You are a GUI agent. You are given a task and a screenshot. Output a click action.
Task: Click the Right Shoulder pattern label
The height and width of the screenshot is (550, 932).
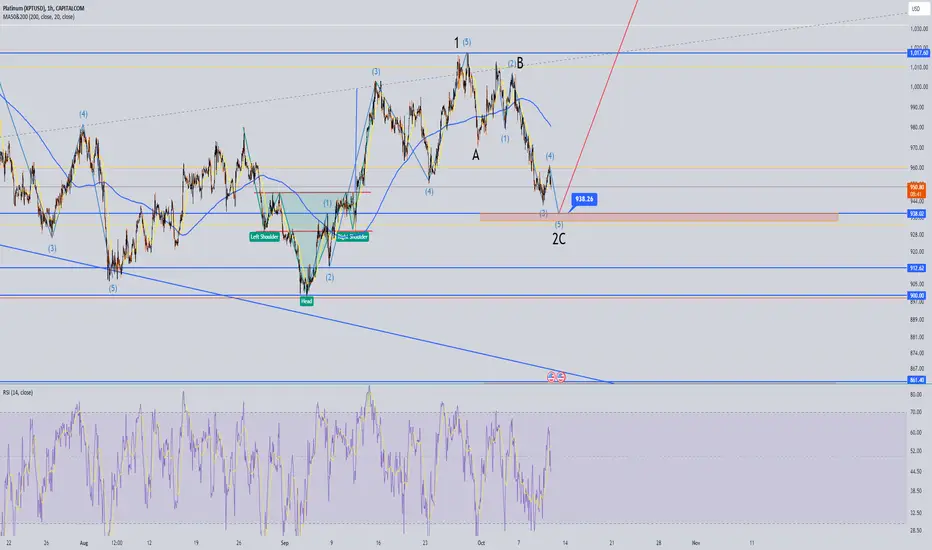pyautogui.click(x=352, y=237)
